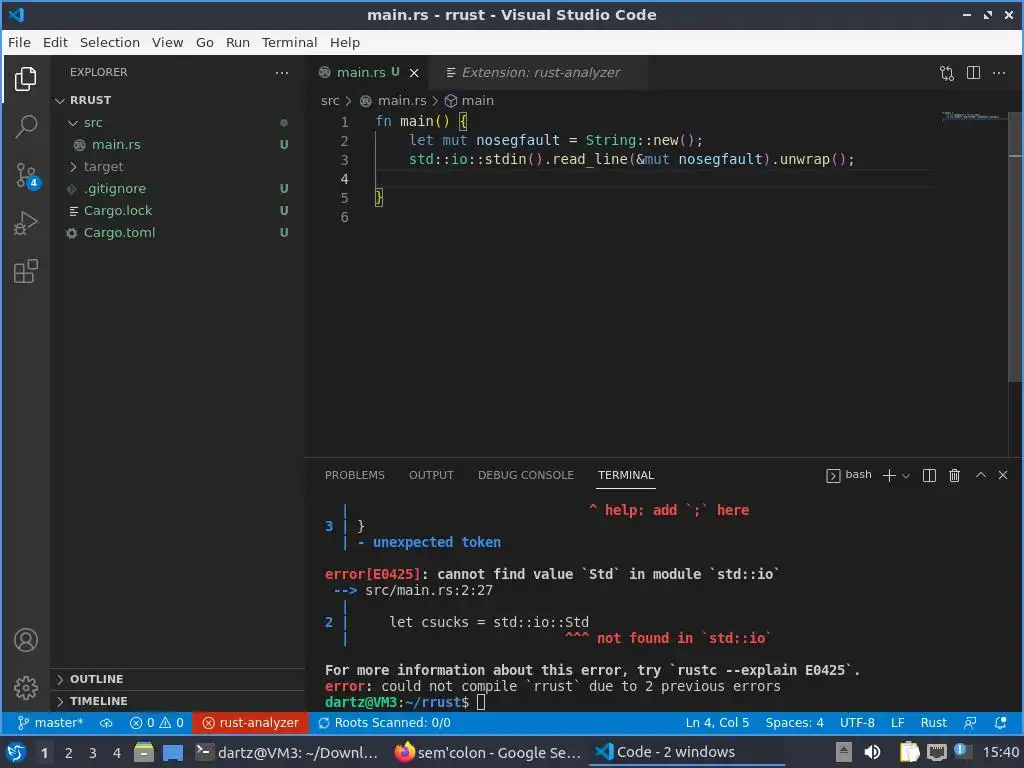1024x768 pixels.
Task: Click the code minimap thumbnail
Action: 972,116
